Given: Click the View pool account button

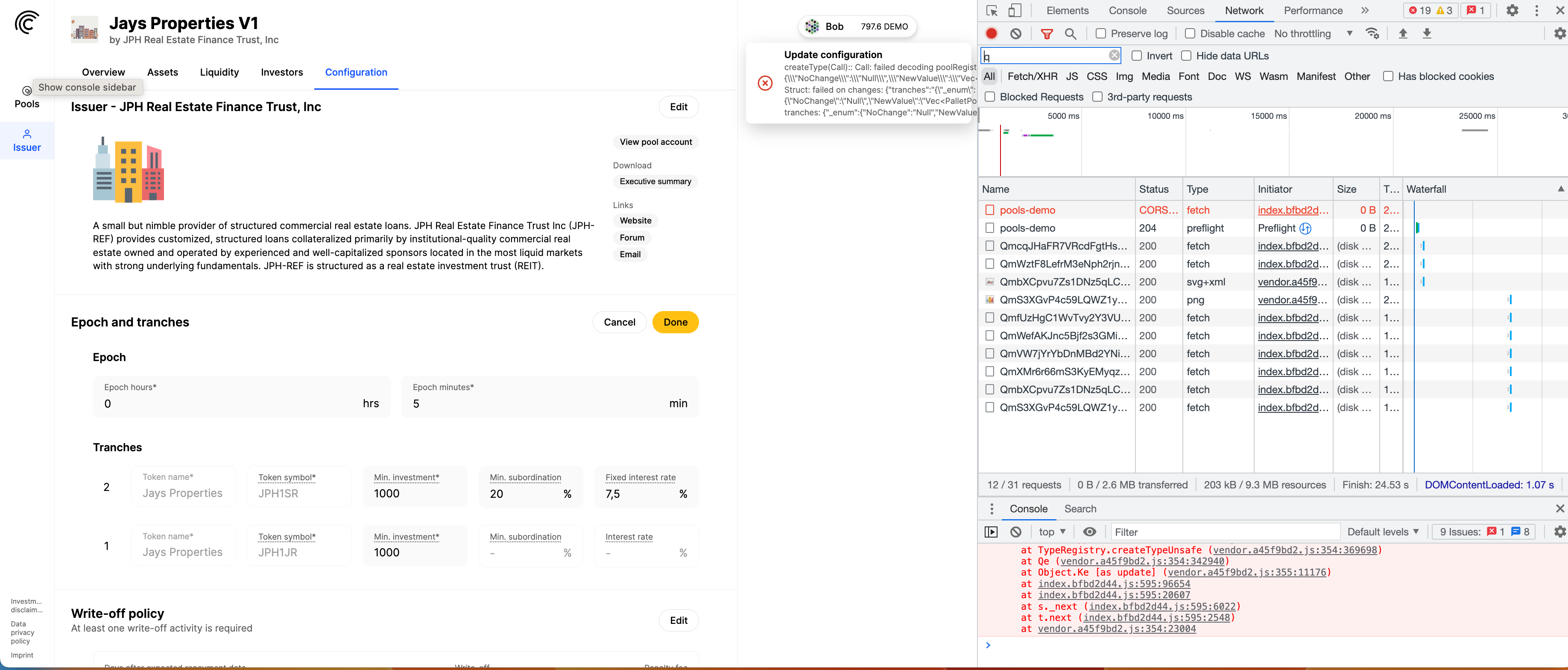Looking at the screenshot, I should pos(655,142).
